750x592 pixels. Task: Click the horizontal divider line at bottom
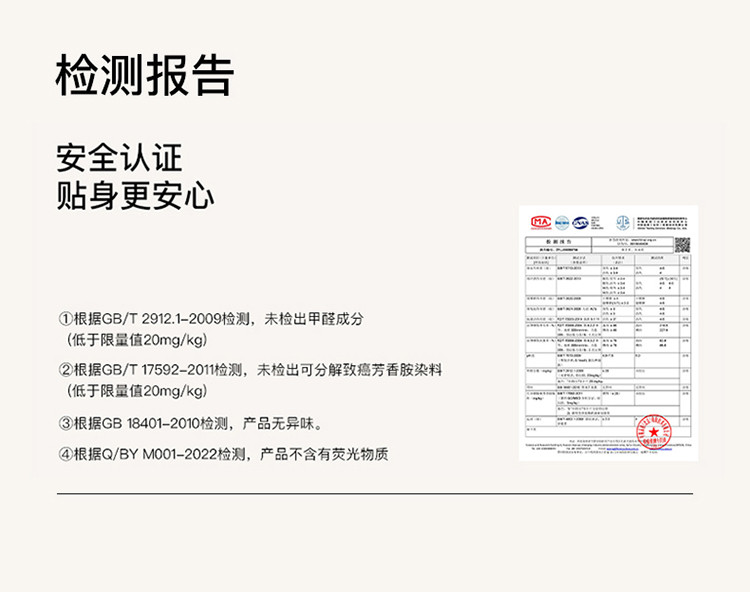point(374,494)
